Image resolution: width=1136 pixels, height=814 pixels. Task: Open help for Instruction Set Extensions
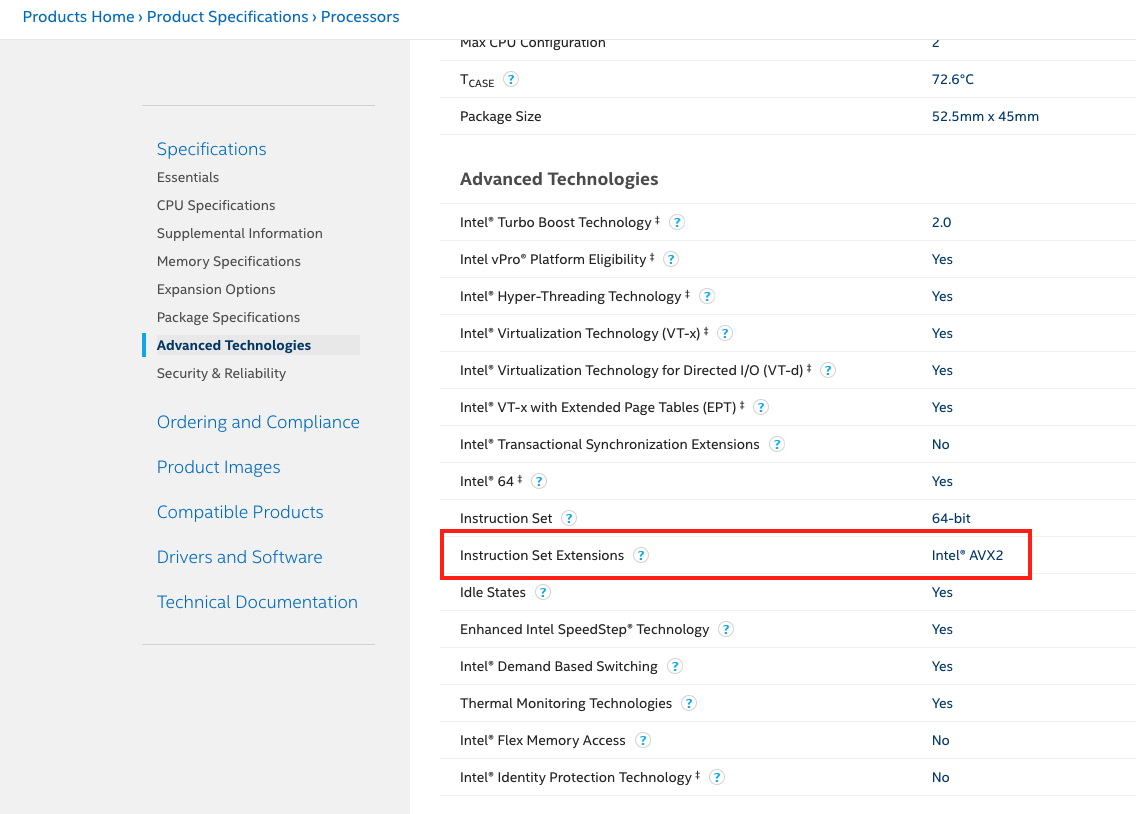641,555
